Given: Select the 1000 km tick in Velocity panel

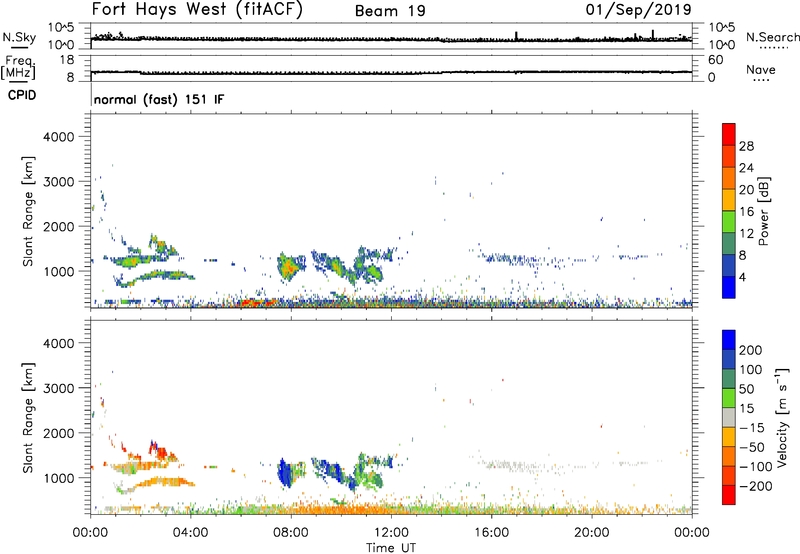Looking at the screenshot, I should point(59,478).
